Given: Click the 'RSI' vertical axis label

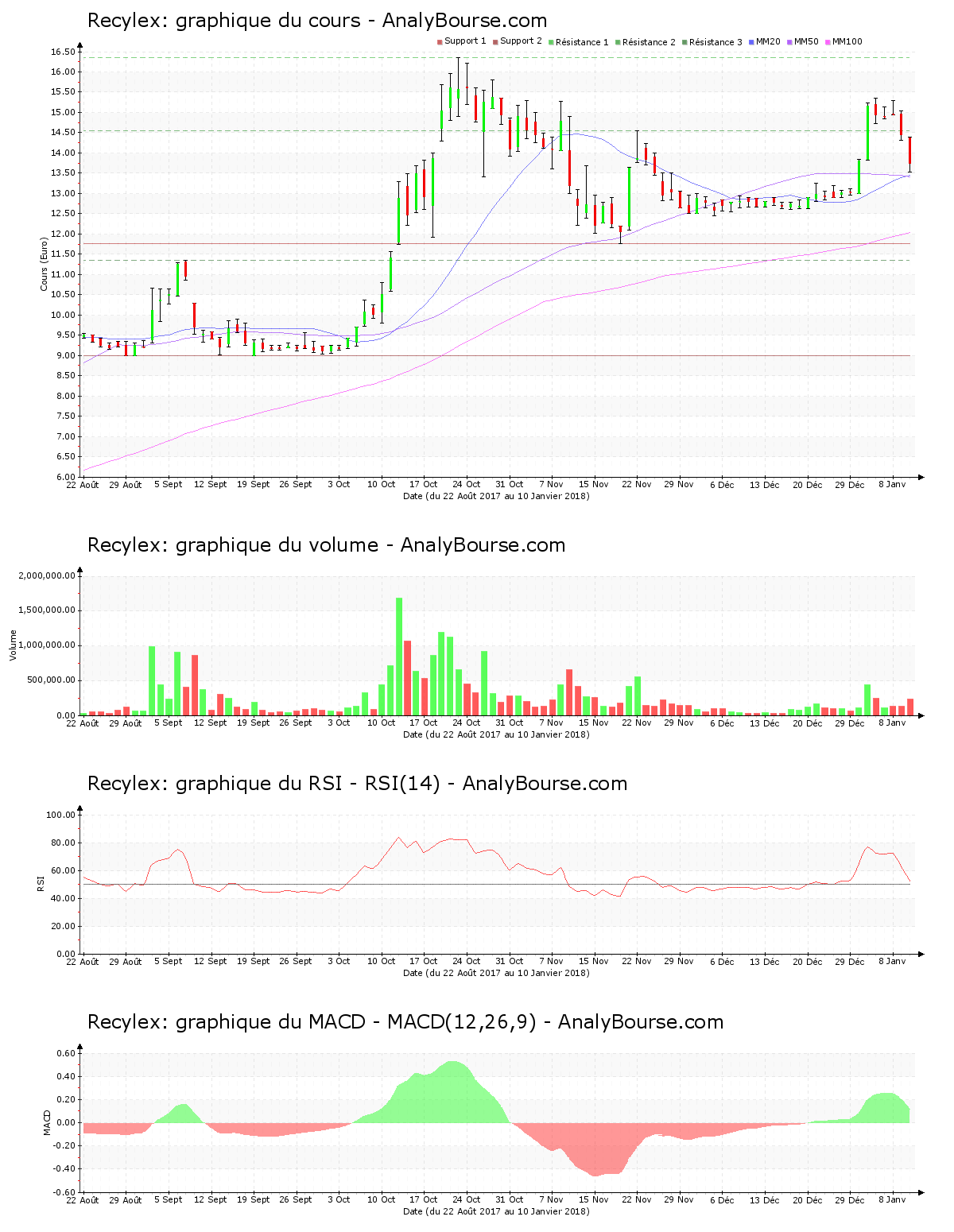Looking at the screenshot, I should [41, 884].
